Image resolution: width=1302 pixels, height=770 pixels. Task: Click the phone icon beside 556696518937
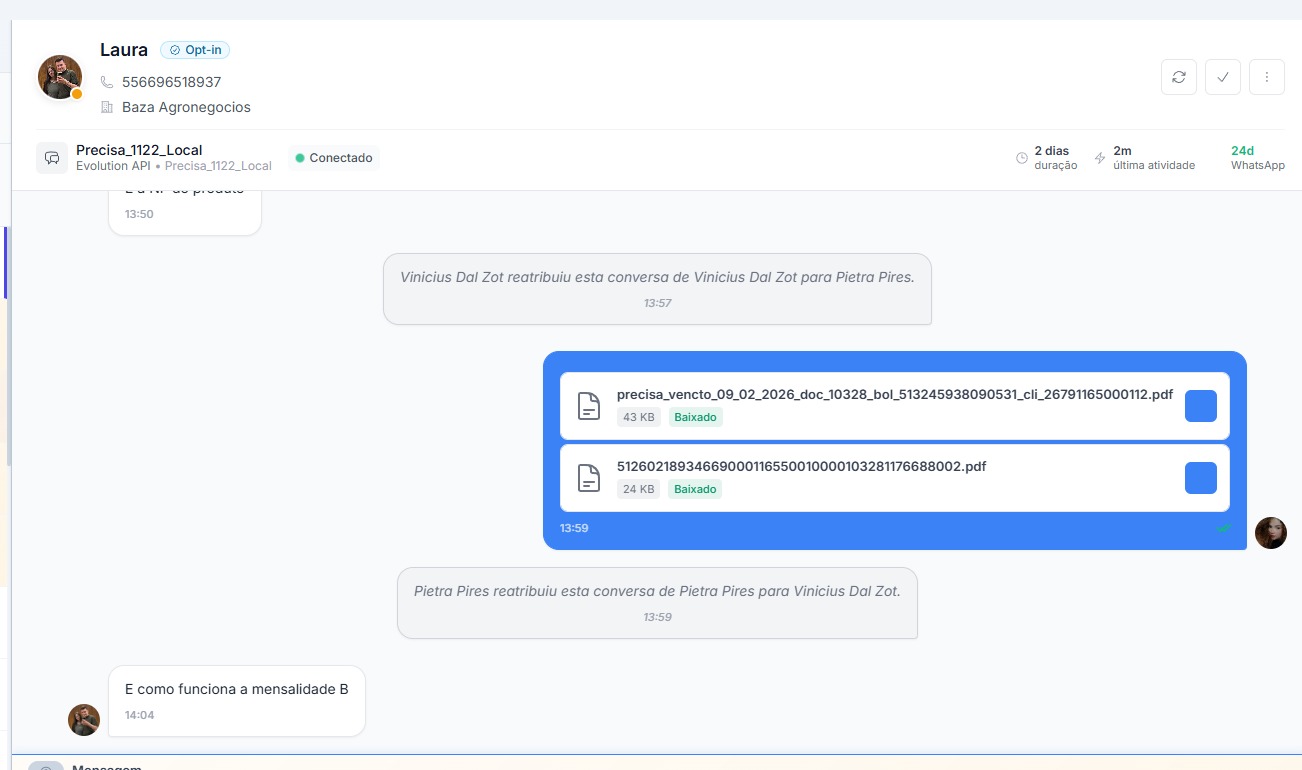tap(107, 82)
